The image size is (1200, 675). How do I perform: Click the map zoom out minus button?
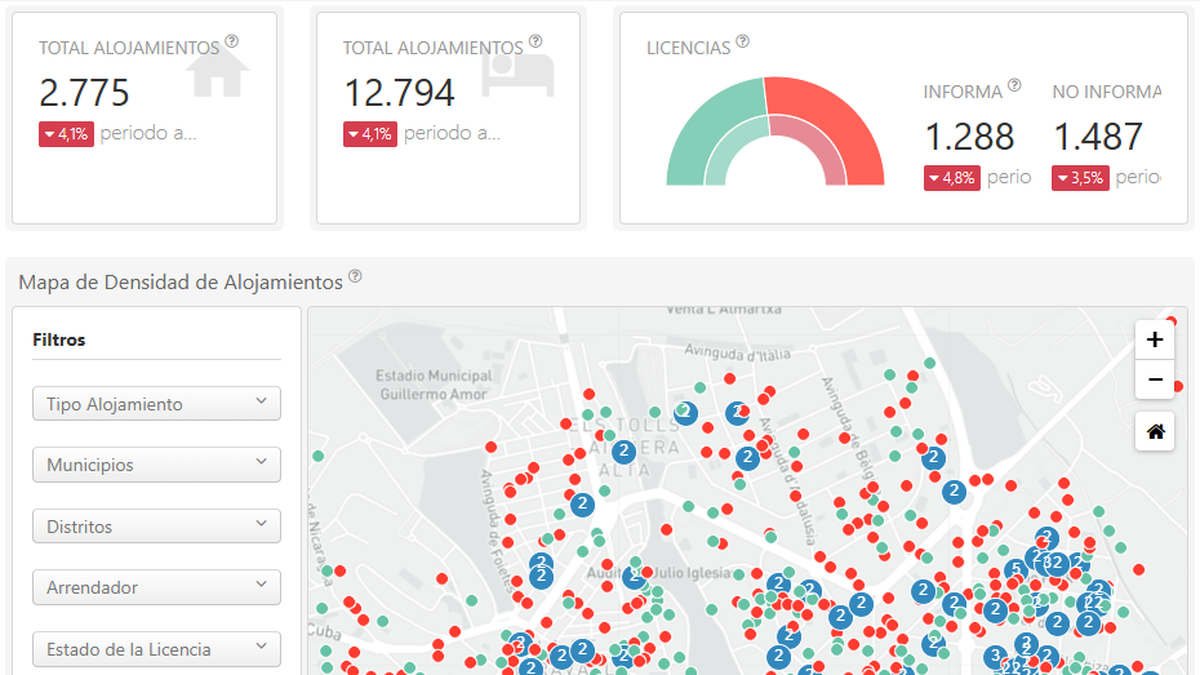tap(1155, 380)
